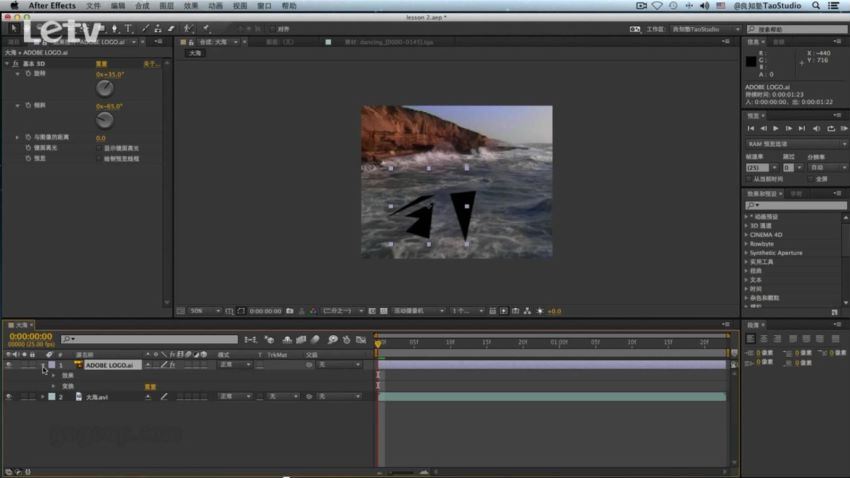Click auto-keyframe stopwatch icon in timeline
Screen dimensions: 850x478
347,340
